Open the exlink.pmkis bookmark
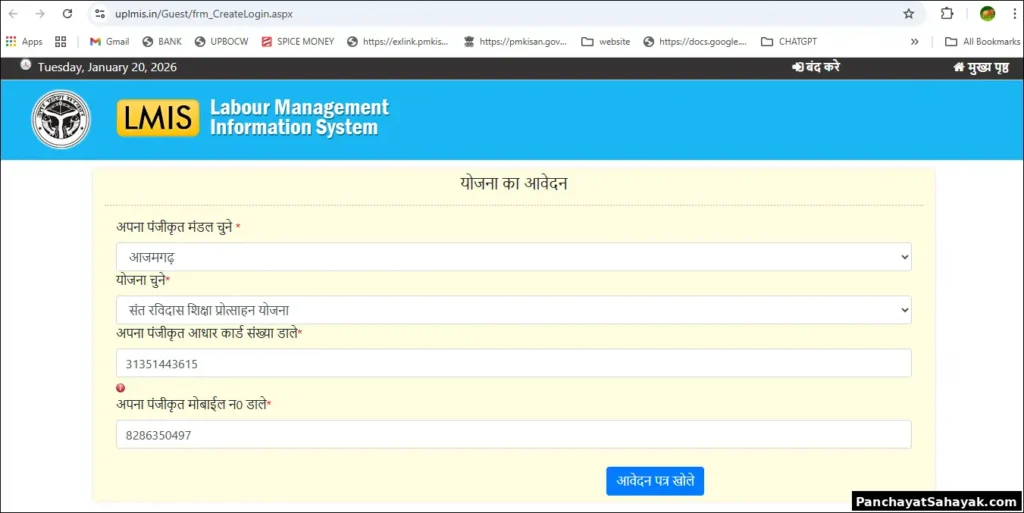This screenshot has height=513, width=1024. tap(398, 41)
